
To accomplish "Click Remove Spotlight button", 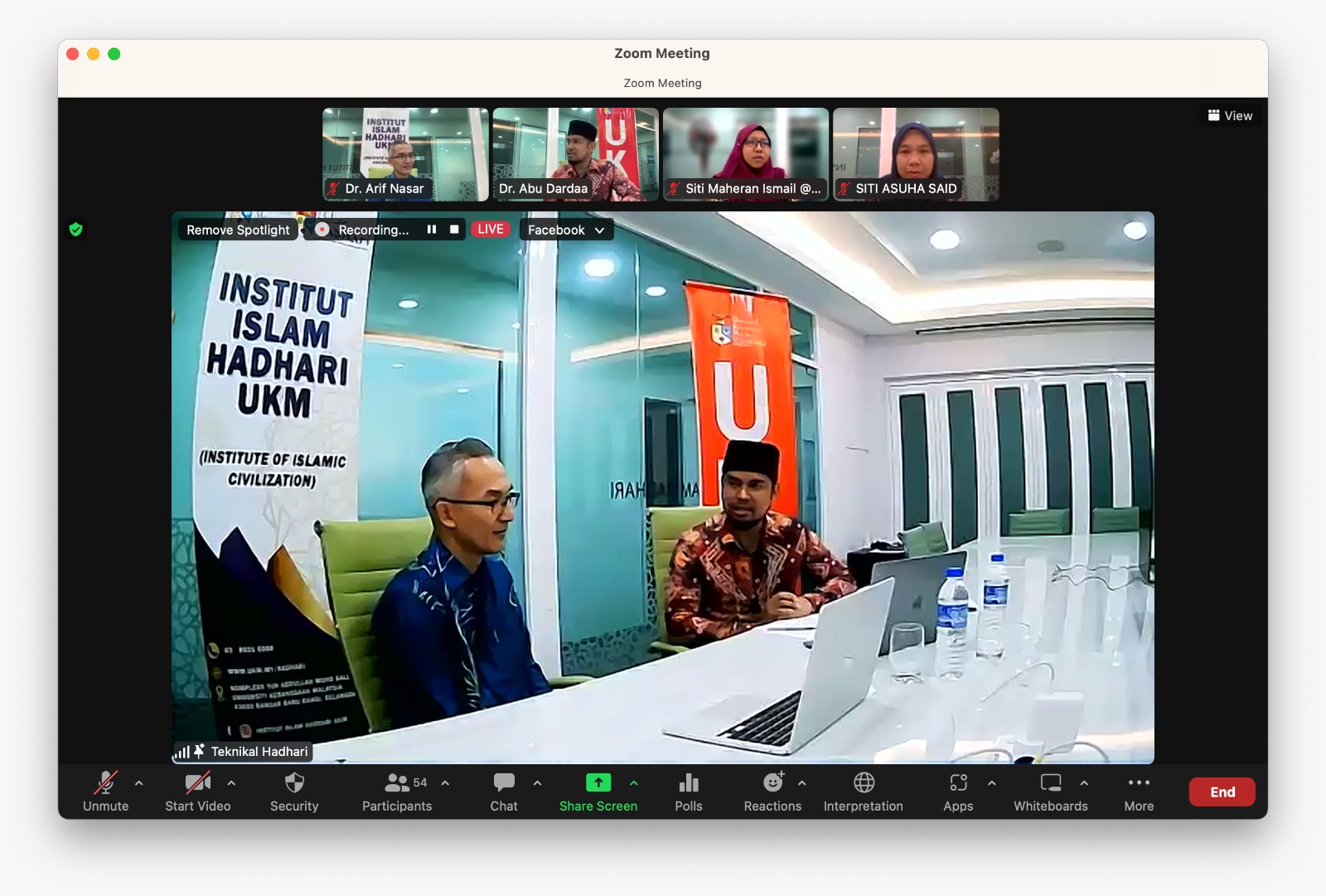I will tap(238, 230).
